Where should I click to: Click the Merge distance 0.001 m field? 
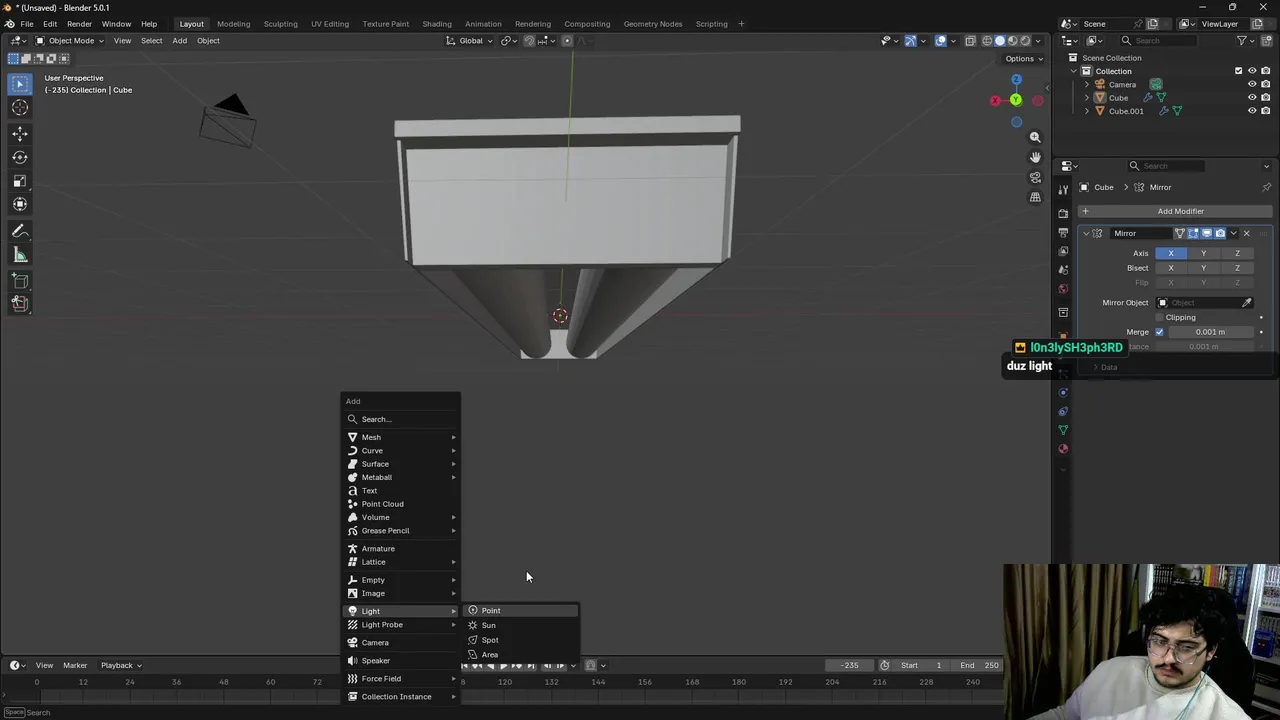tap(1210, 332)
